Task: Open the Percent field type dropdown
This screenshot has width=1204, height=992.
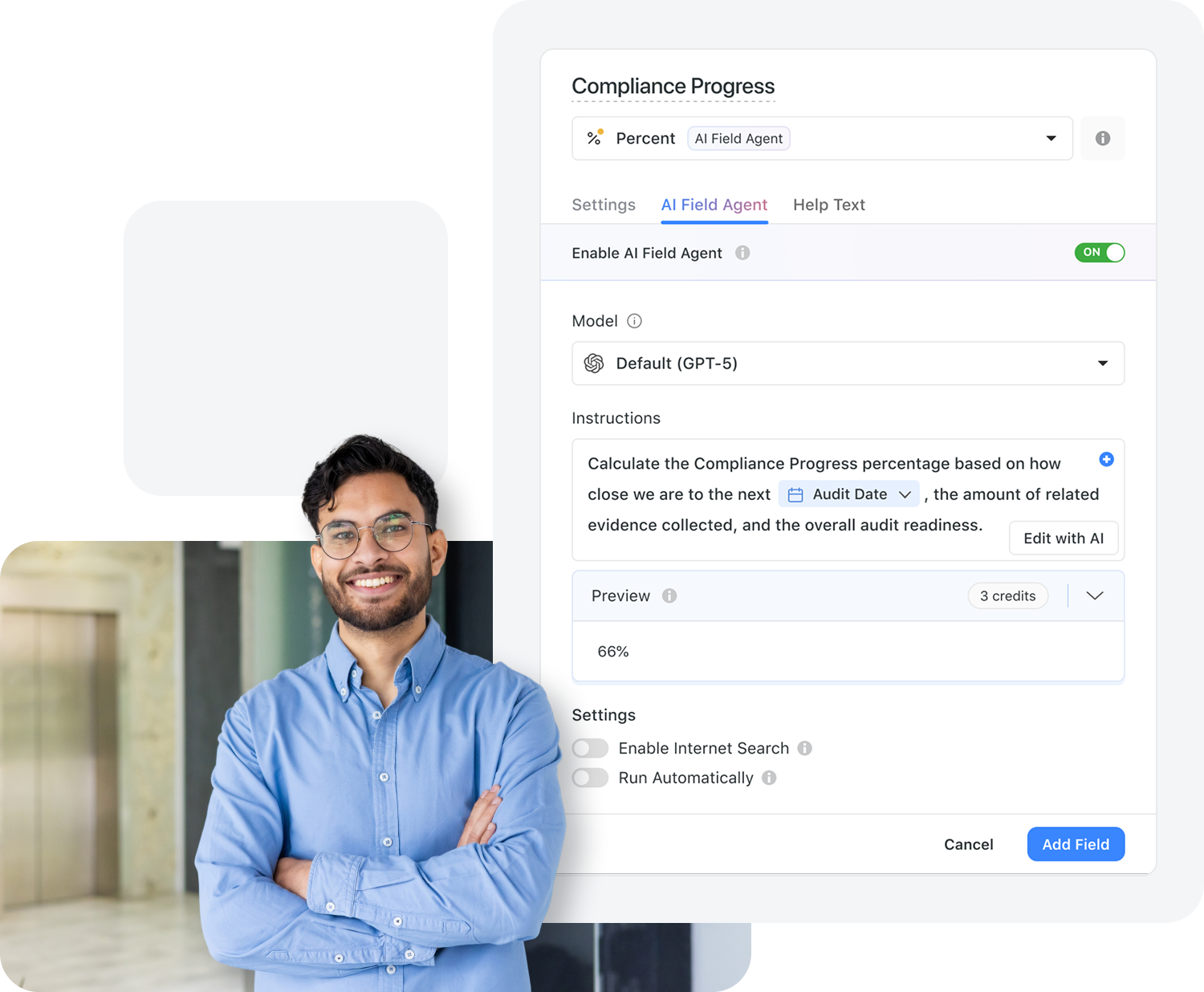Action: (x=822, y=138)
